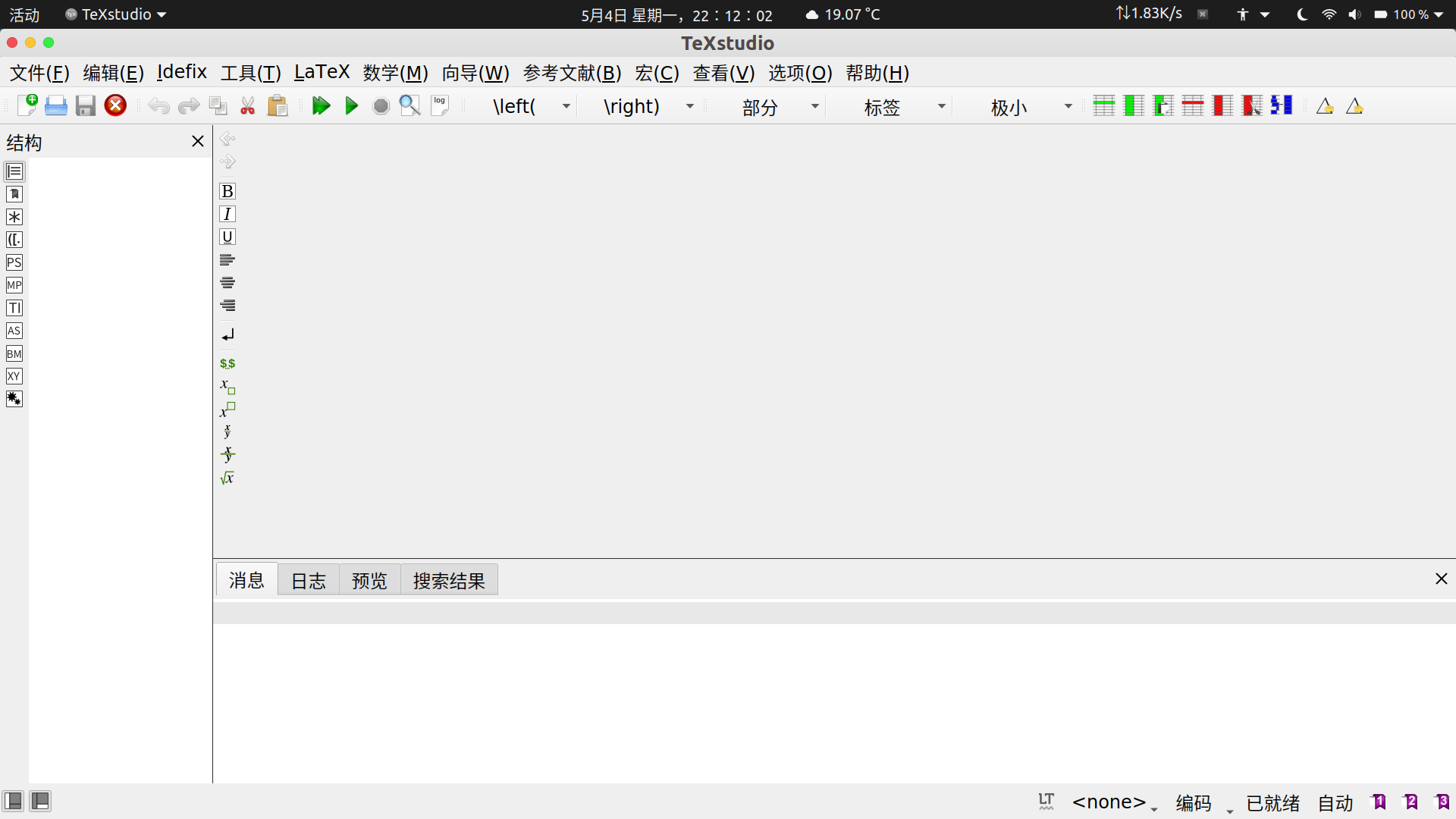Toggle the side panel visibility button
Screen dimensions: 1456x819
point(13,801)
